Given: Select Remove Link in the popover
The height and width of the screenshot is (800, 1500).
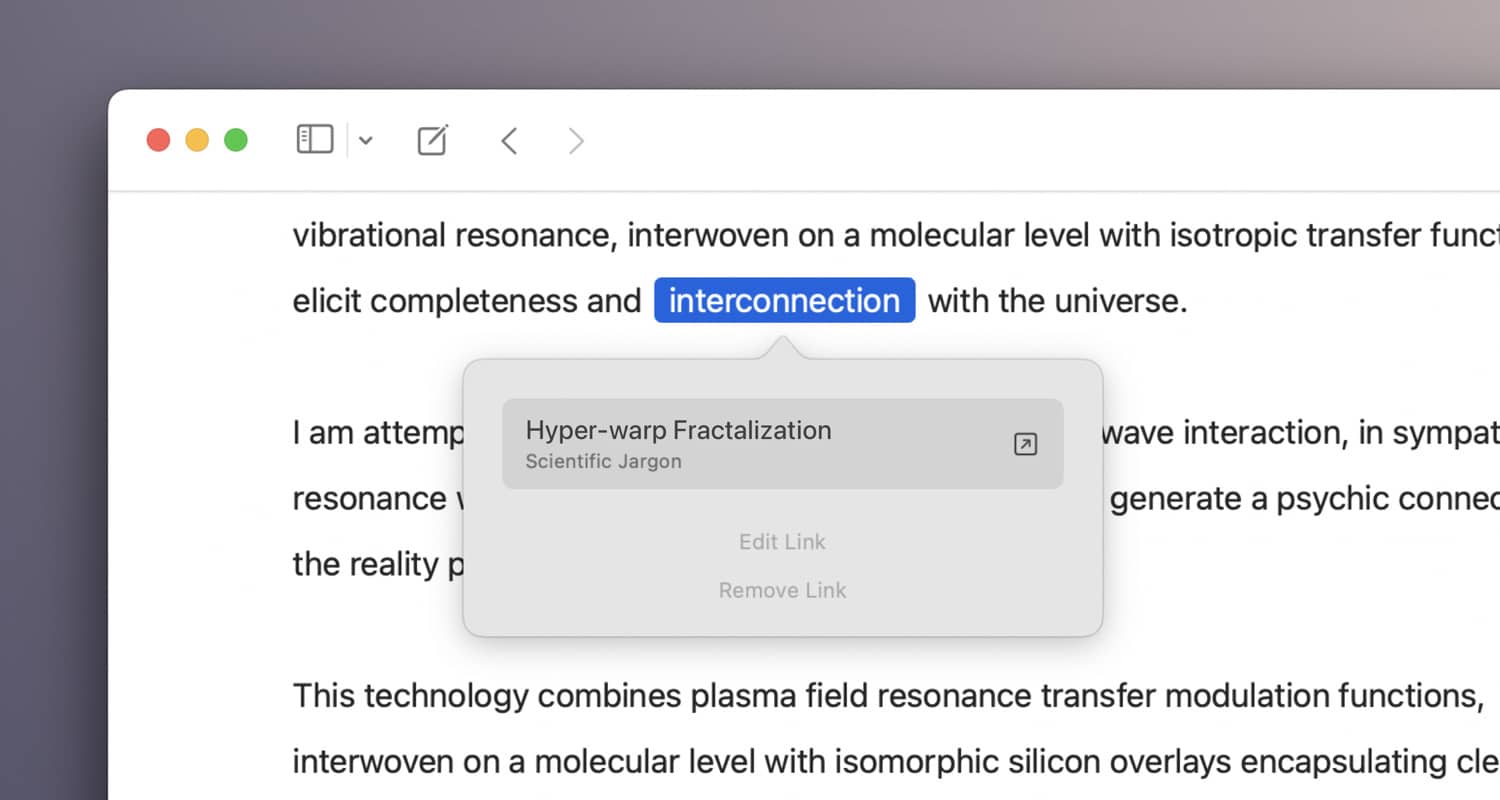Looking at the screenshot, I should click(x=782, y=590).
